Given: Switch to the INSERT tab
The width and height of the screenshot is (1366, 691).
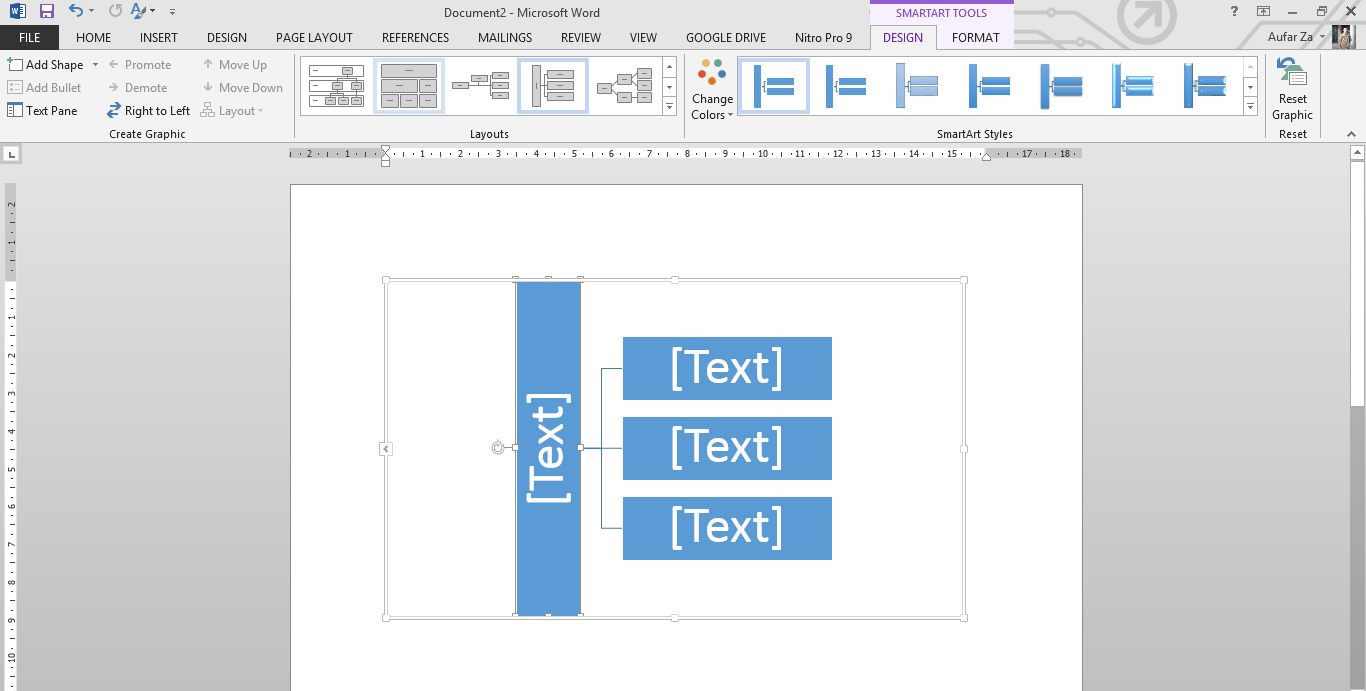Looking at the screenshot, I should pyautogui.click(x=159, y=38).
